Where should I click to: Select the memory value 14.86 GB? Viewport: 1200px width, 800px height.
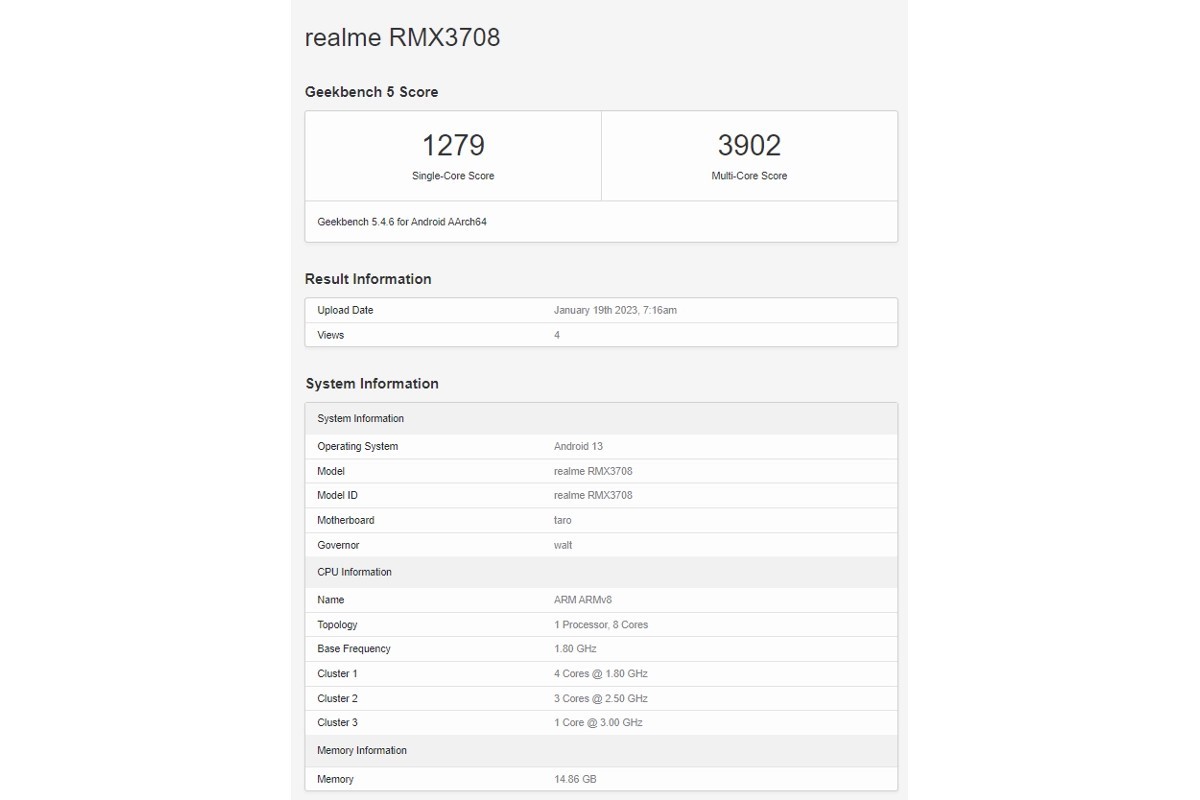pos(575,779)
